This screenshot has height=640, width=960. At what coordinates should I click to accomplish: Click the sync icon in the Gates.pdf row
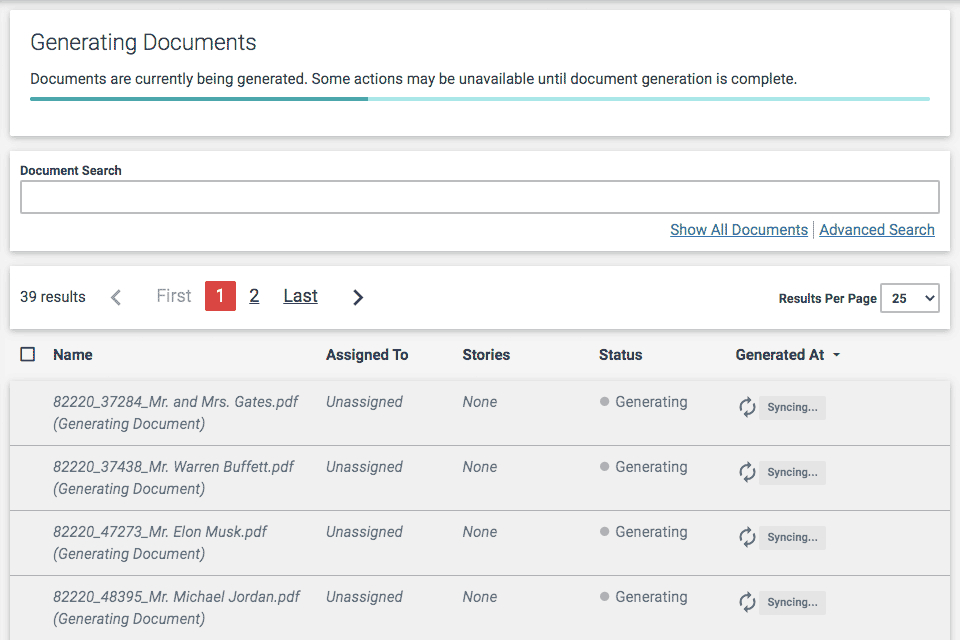pos(747,407)
